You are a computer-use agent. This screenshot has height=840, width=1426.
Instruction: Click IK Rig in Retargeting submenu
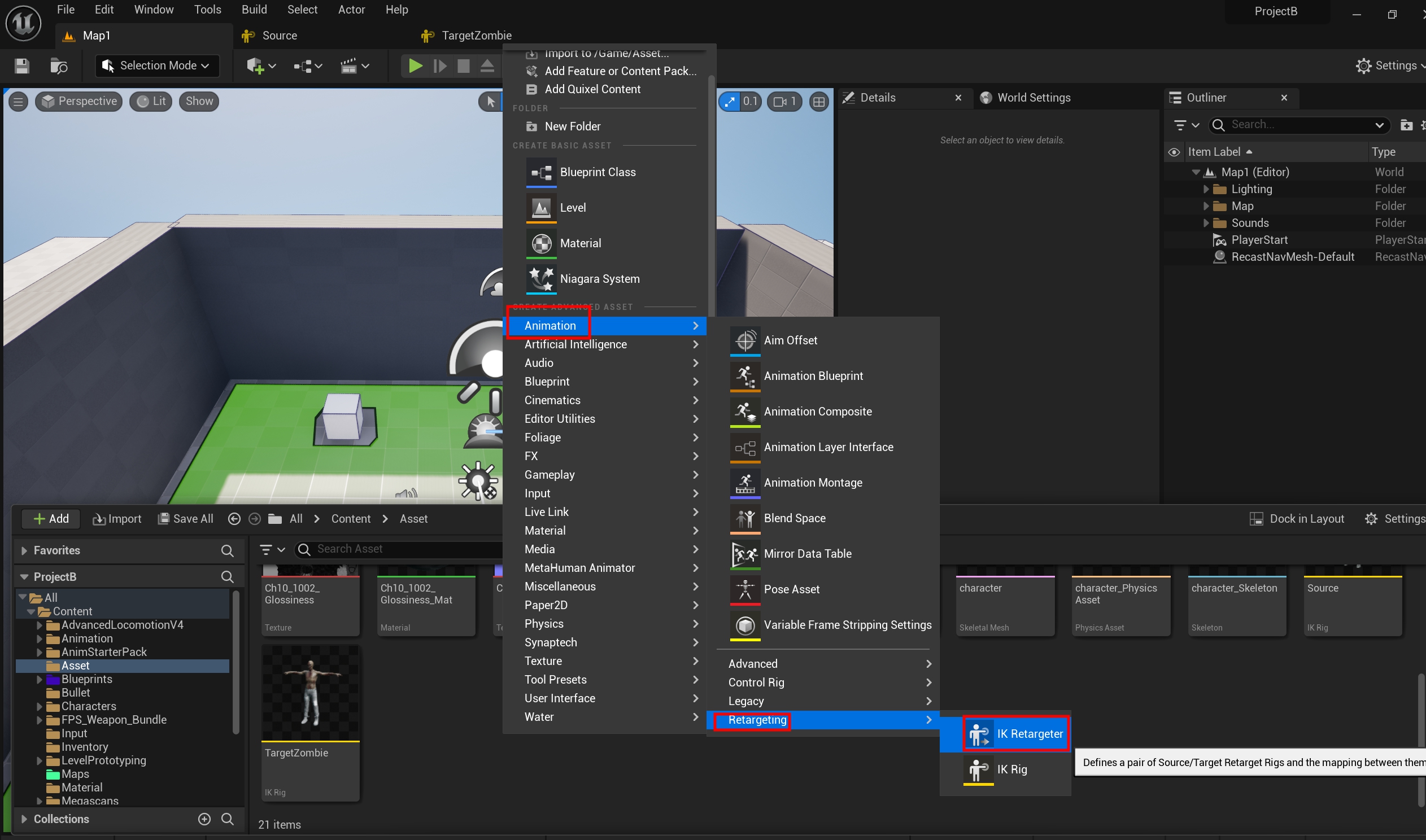point(1005,770)
